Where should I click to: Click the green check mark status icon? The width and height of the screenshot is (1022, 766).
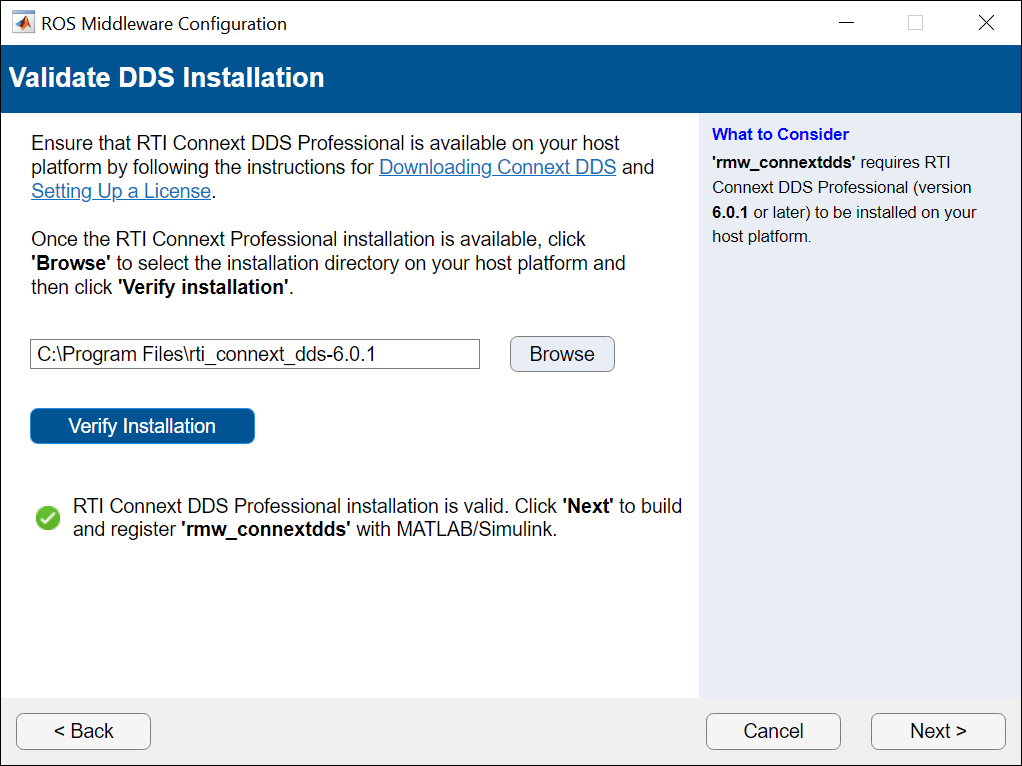coord(48,518)
